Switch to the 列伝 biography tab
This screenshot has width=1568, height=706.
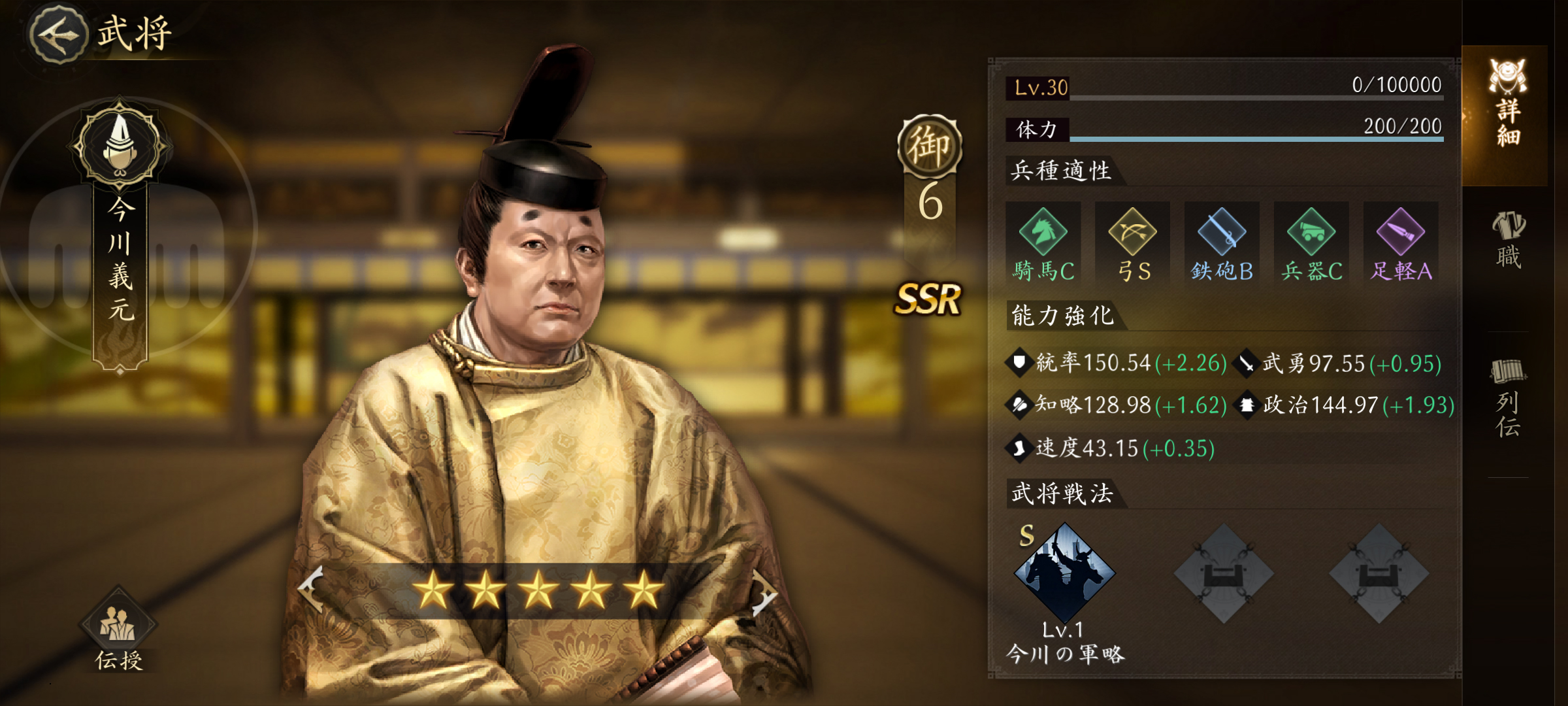[x=1508, y=397]
